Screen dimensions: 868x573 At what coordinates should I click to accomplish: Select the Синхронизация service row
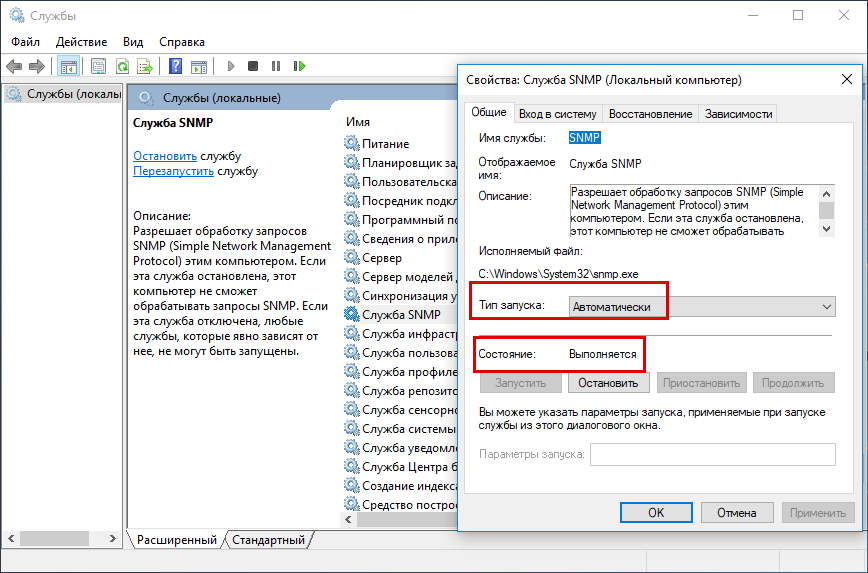[x=401, y=296]
